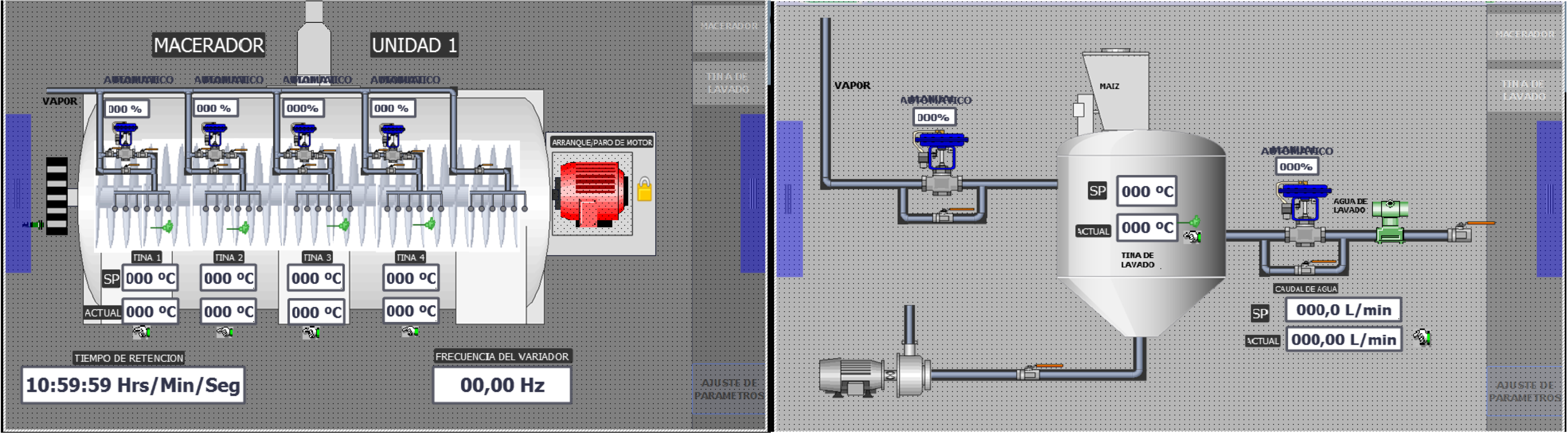Open Ajuste de Parametros on the wash tank screen
This screenshot has width=1568, height=433.
click(1525, 391)
